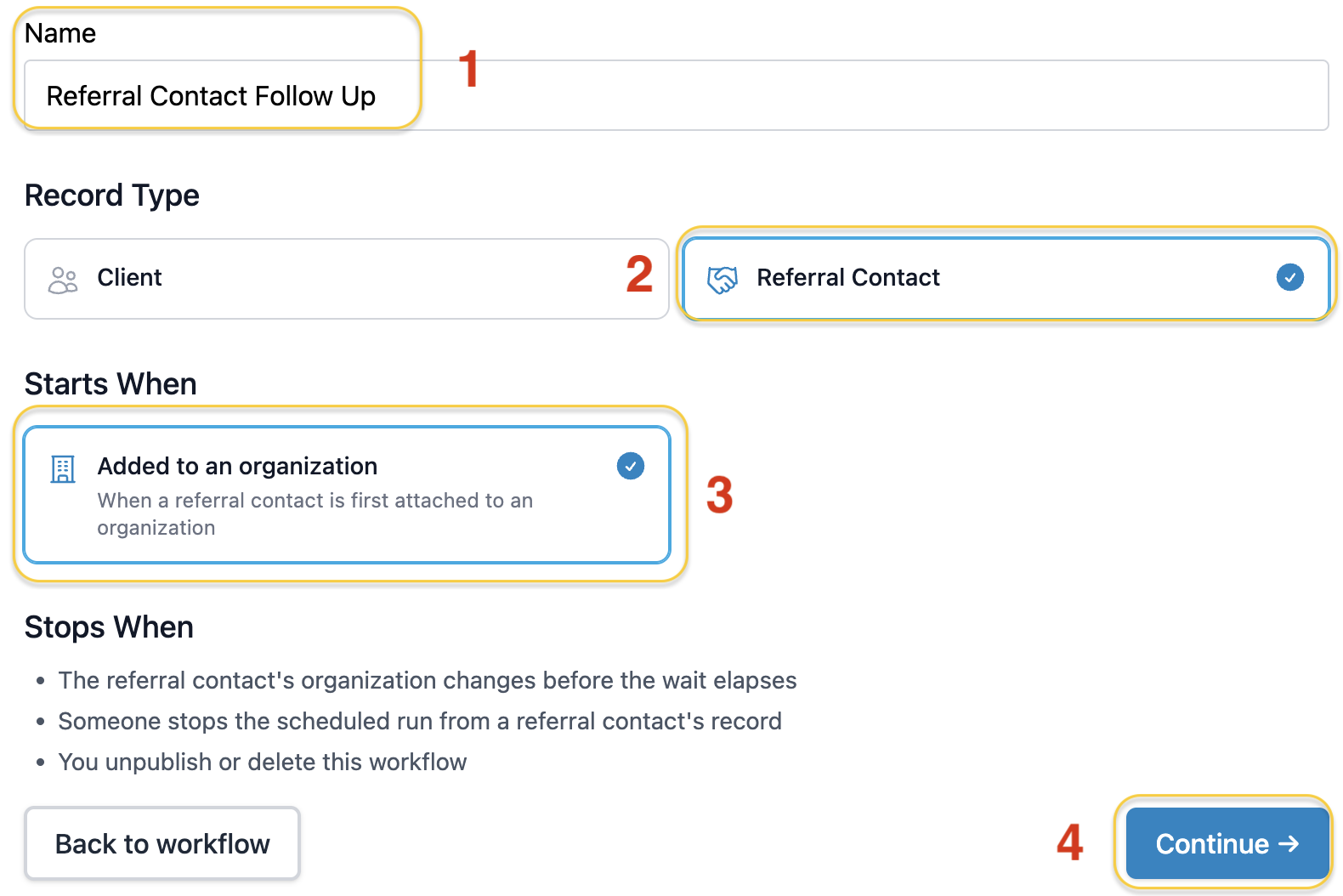This screenshot has height=896, width=1343.
Task: Click the Name field label
Action: pos(60,33)
